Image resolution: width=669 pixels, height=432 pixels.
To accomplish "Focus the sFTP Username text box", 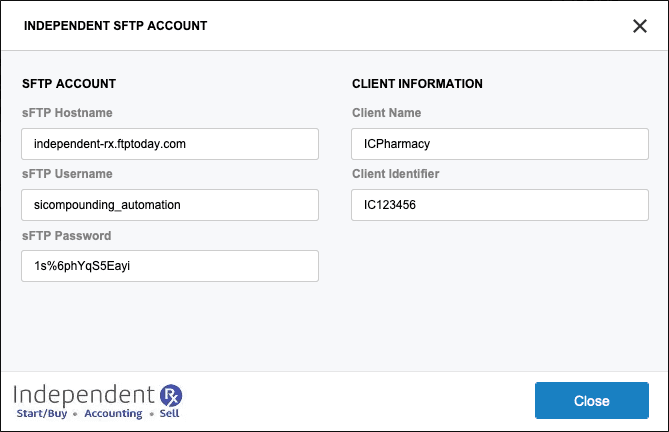I will click(170, 205).
